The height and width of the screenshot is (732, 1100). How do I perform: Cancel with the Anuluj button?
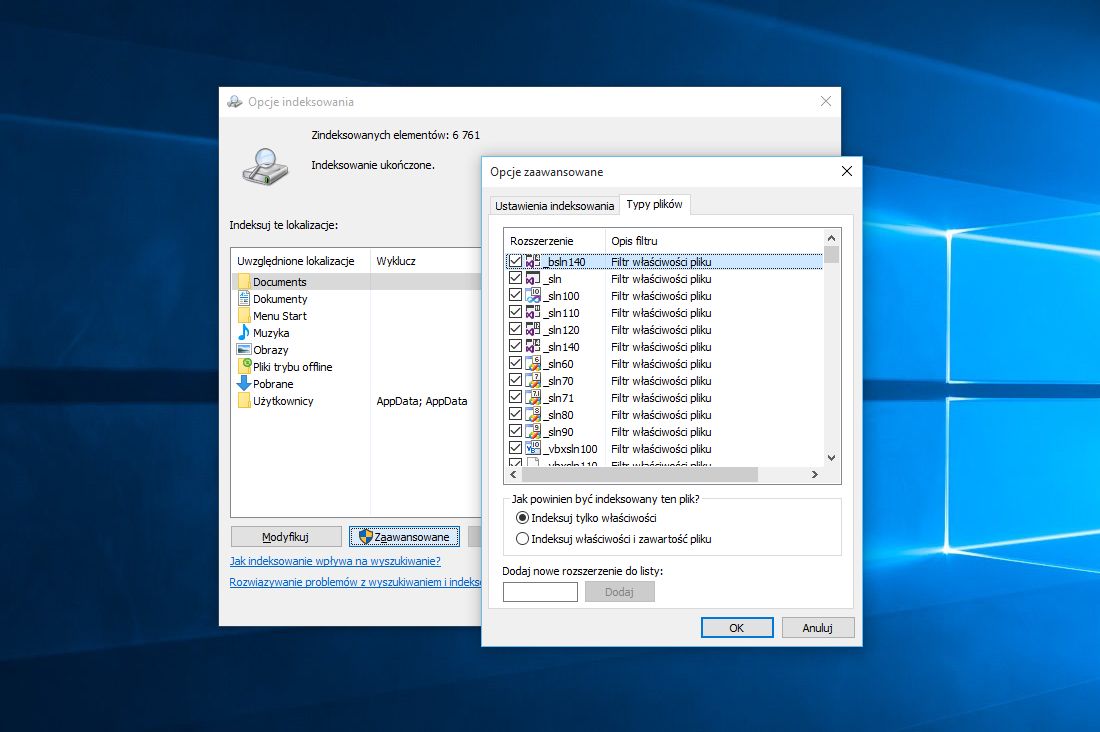tap(818, 627)
